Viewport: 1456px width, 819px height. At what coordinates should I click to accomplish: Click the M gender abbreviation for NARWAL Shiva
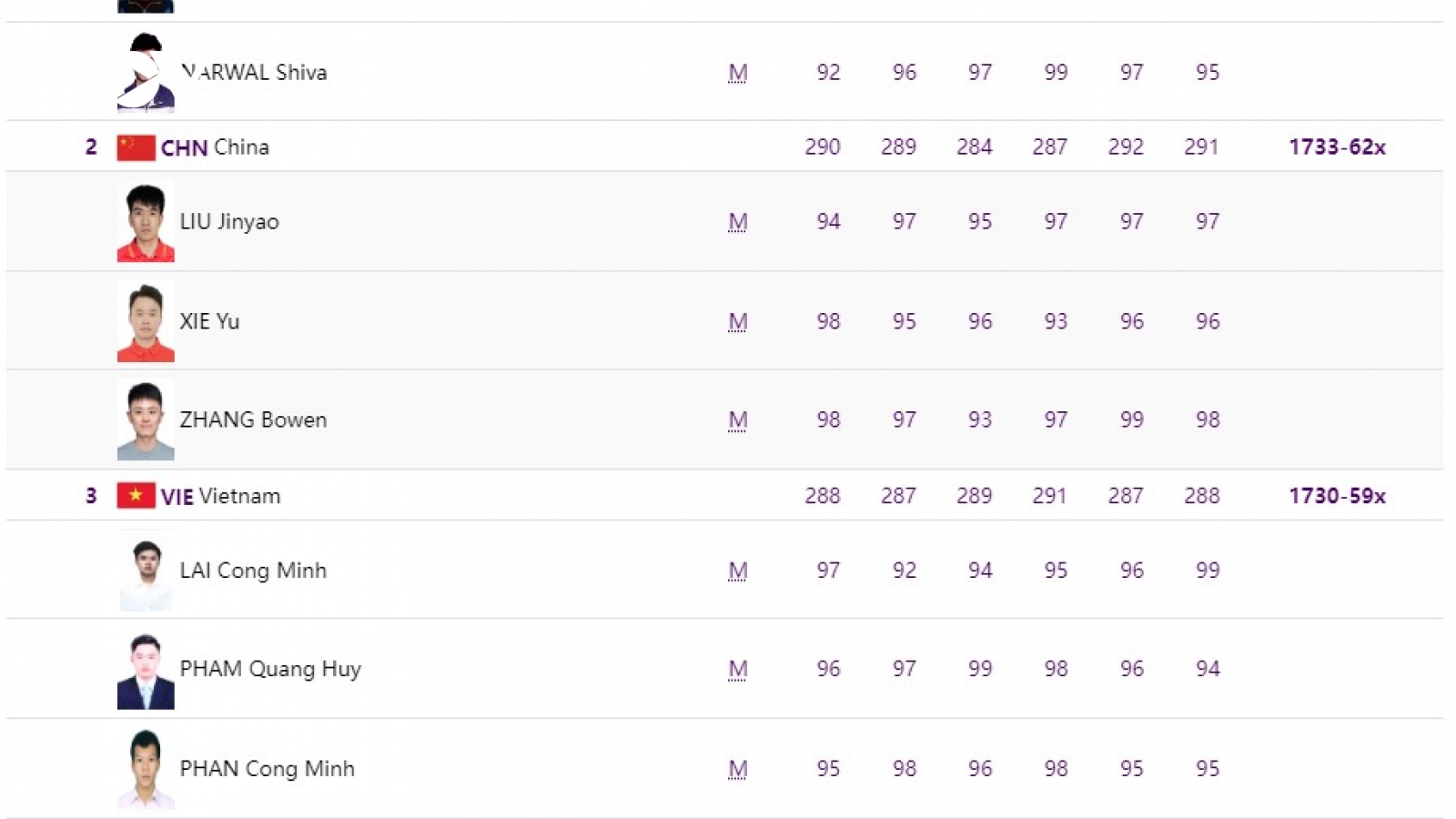pyautogui.click(x=738, y=73)
